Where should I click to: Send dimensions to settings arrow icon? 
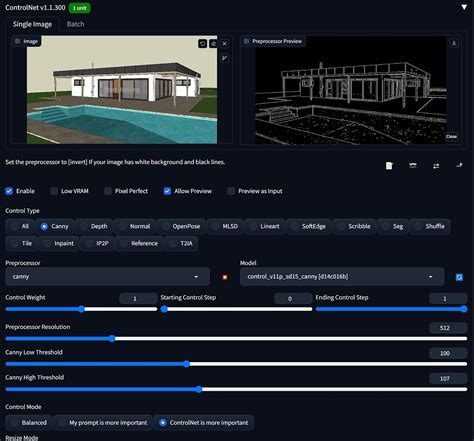coord(459,165)
